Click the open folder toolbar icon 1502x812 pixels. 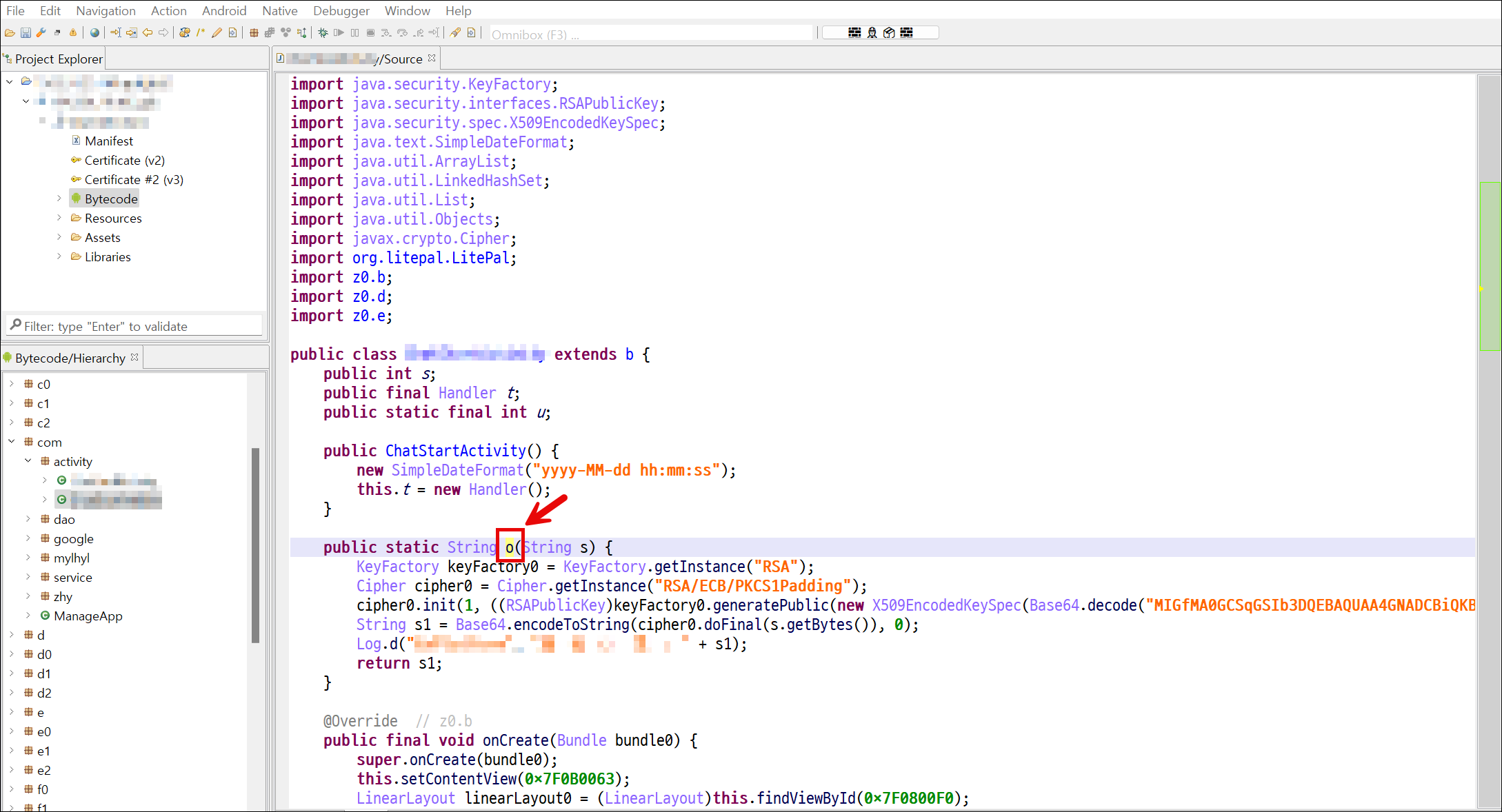pyautogui.click(x=10, y=32)
